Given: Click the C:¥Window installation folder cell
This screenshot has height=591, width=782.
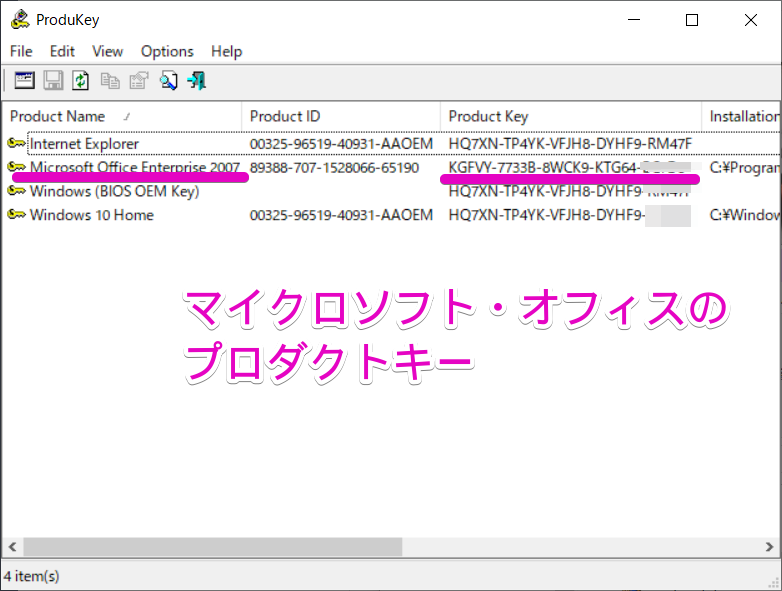Looking at the screenshot, I should coord(745,215).
